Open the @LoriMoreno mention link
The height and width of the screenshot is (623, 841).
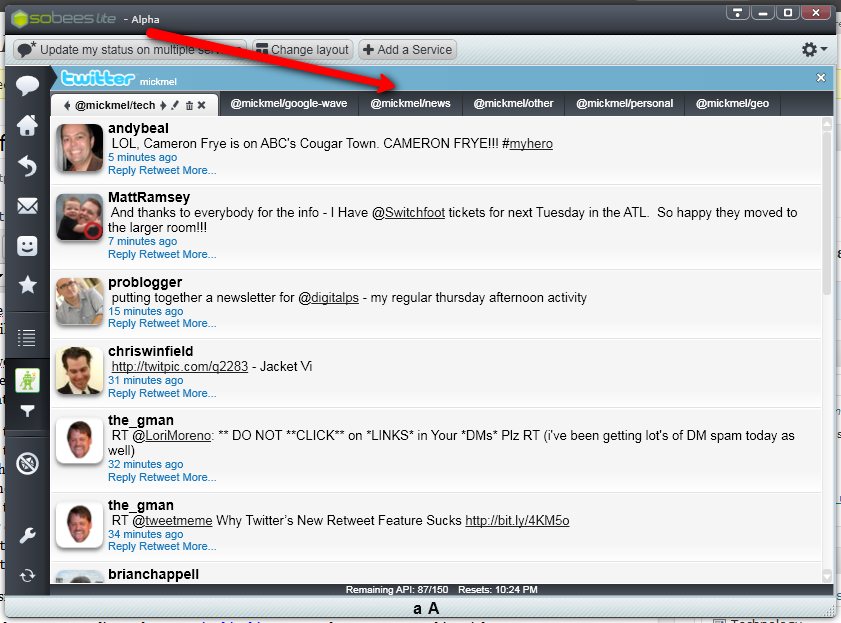[x=172, y=436]
